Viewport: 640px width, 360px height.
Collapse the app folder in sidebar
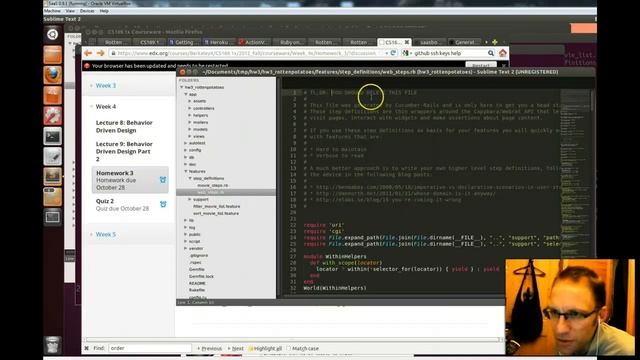coord(186,94)
